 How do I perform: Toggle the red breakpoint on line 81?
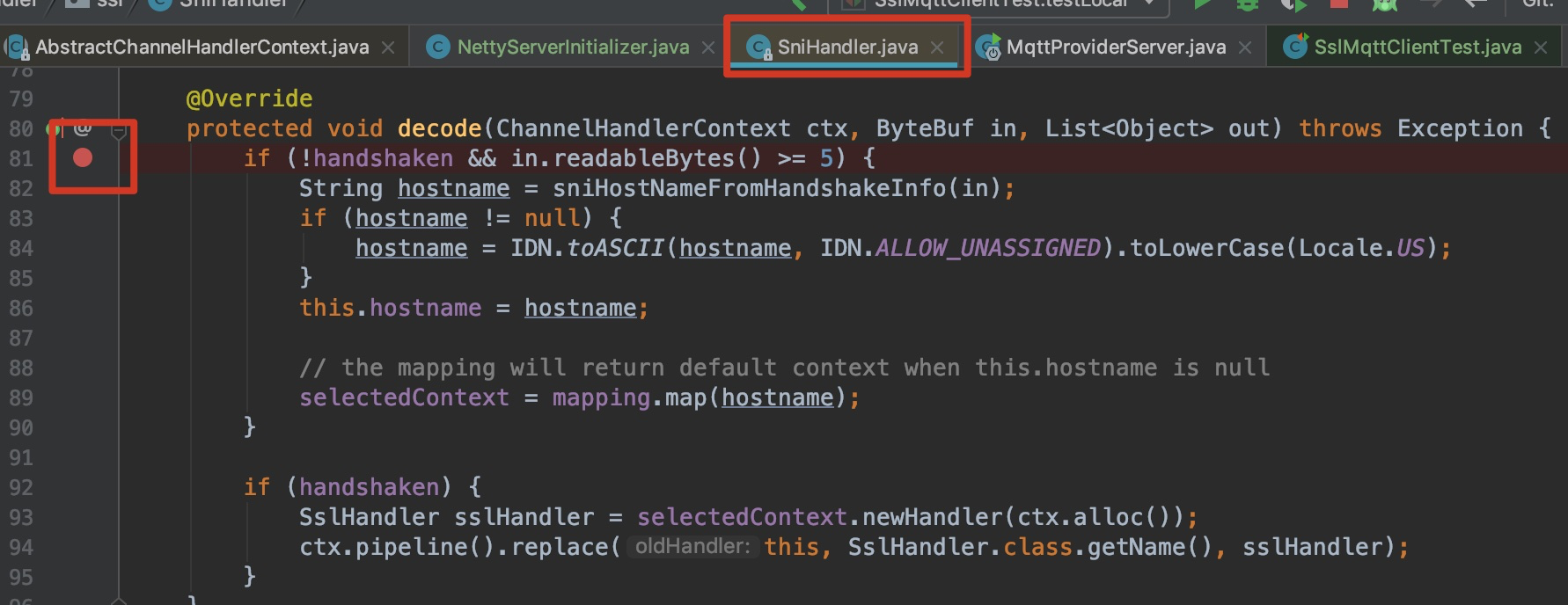pyautogui.click(x=82, y=157)
